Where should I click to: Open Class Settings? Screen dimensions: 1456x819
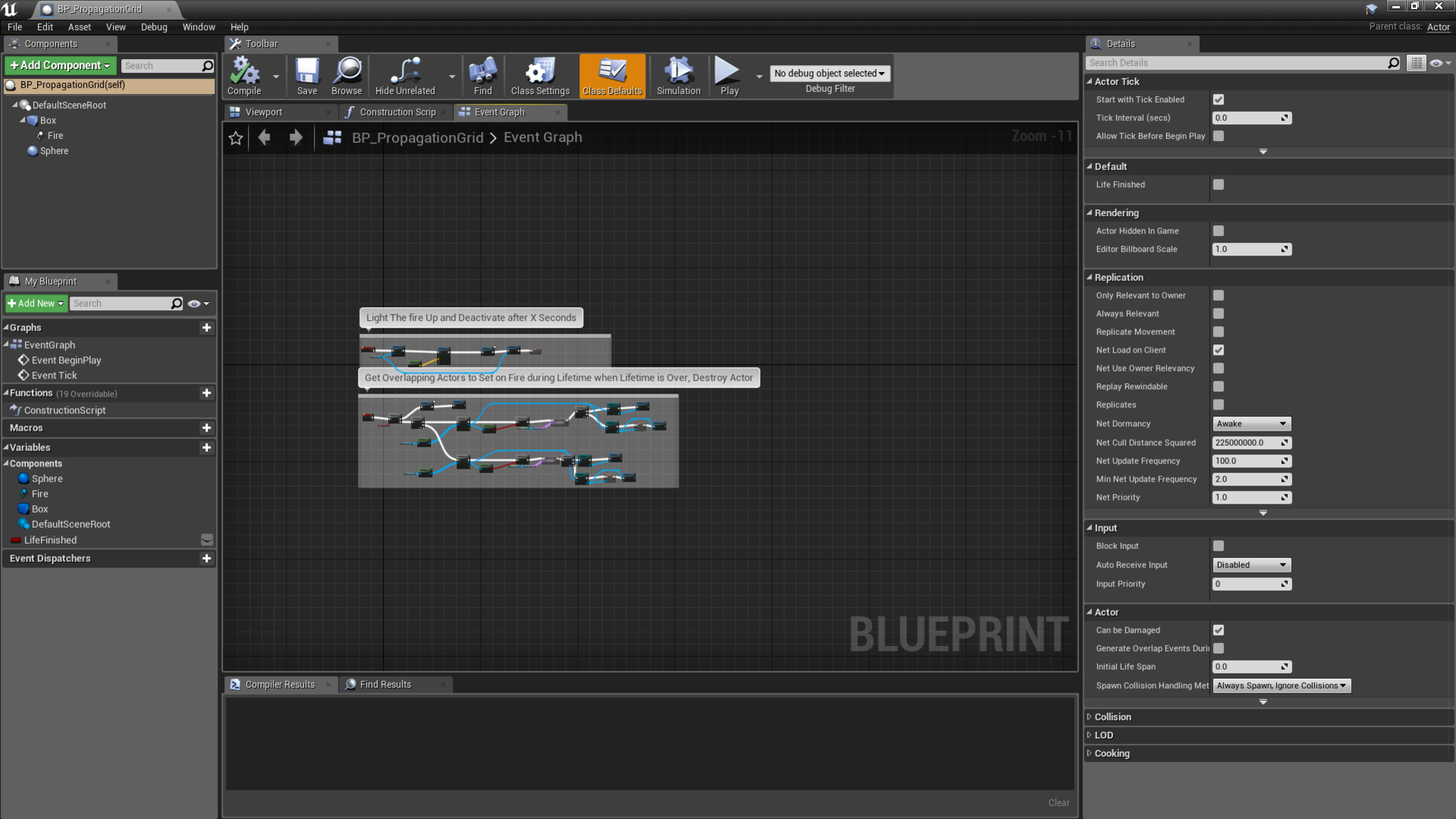click(540, 76)
